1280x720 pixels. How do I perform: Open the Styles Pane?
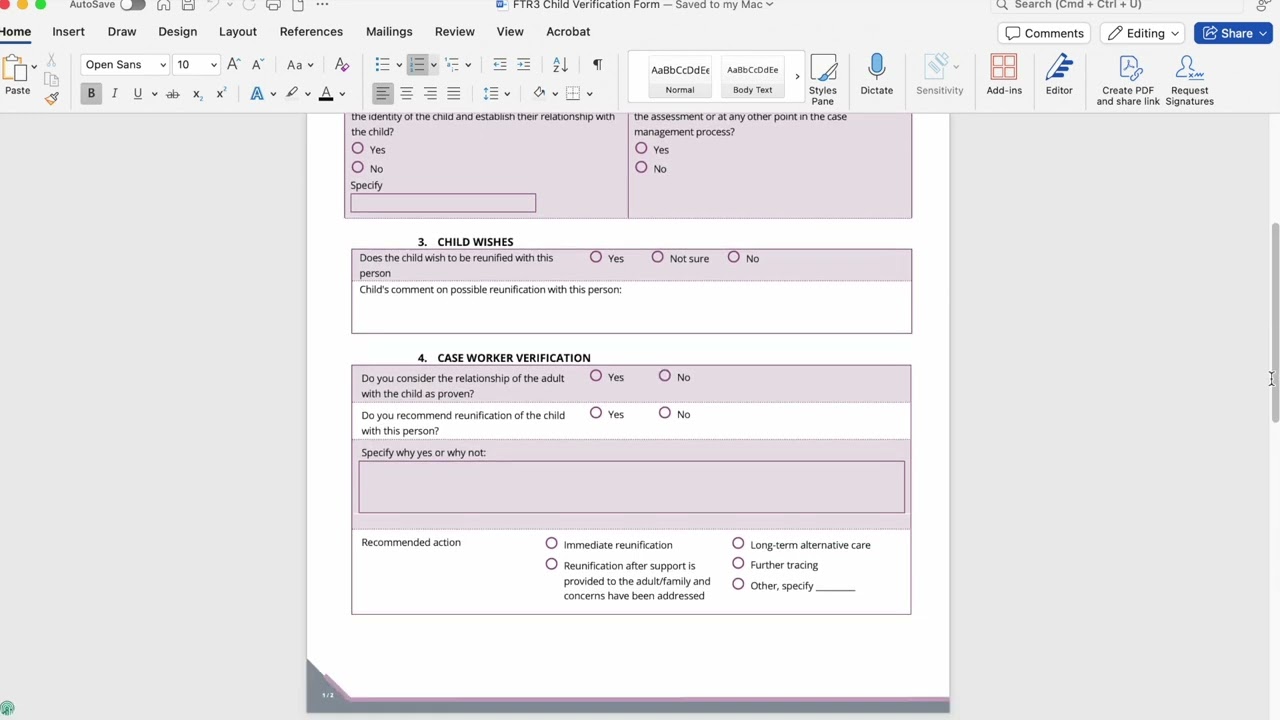(823, 79)
